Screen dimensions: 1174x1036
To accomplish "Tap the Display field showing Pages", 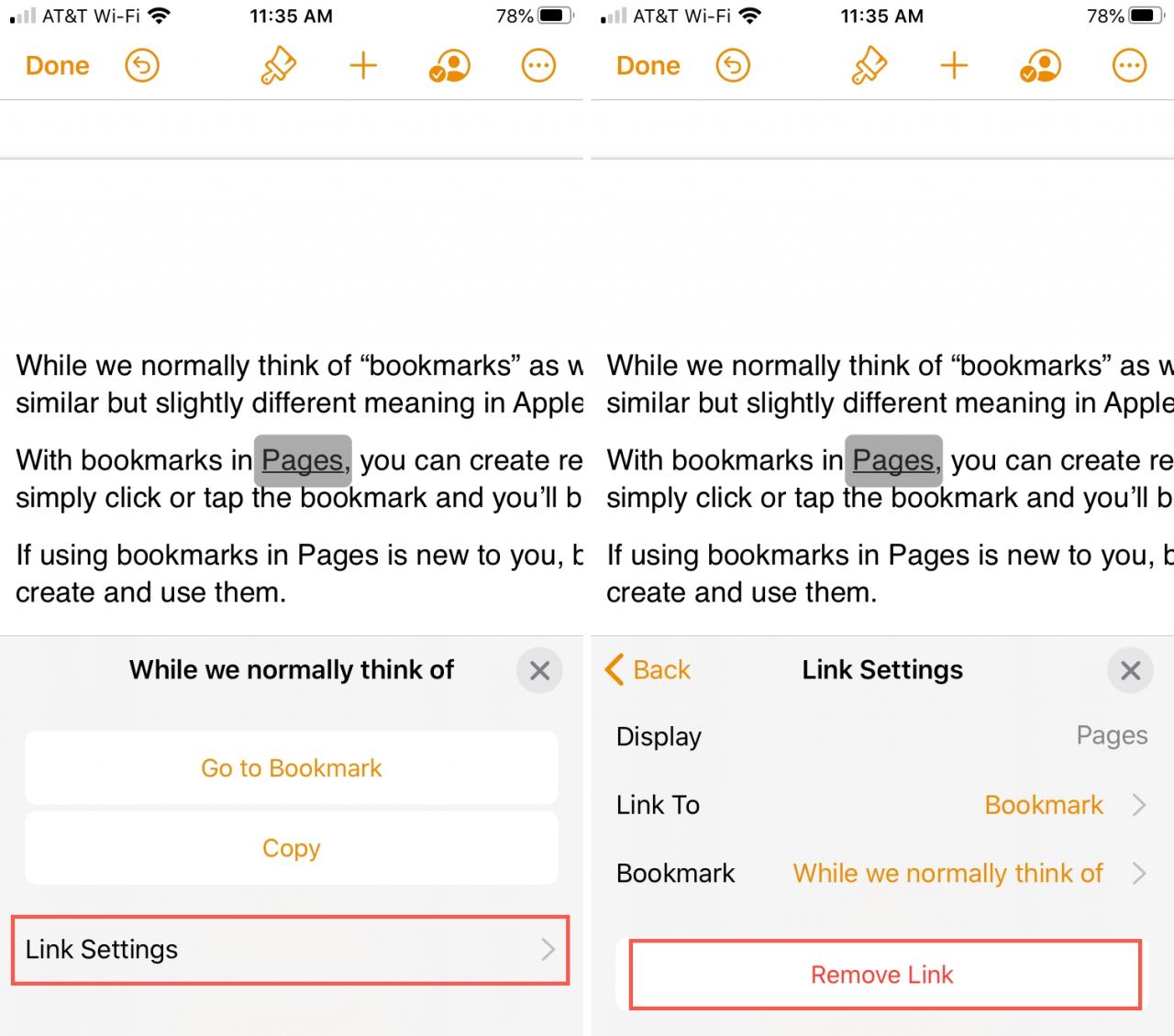I will [x=1111, y=736].
